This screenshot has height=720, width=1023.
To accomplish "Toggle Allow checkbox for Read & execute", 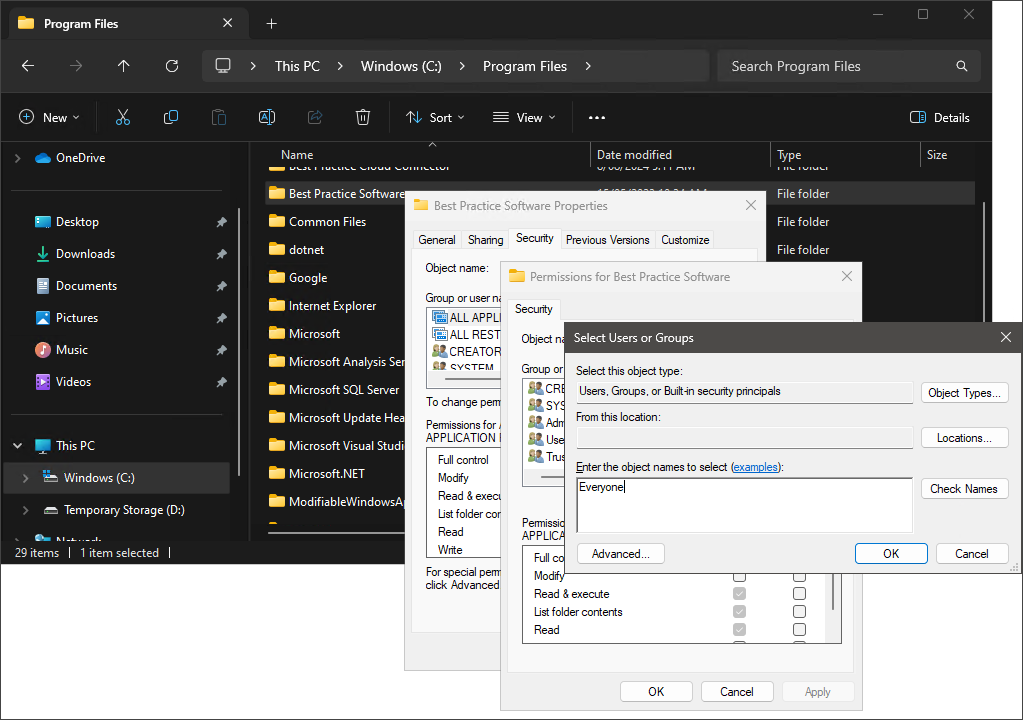I will click(739, 593).
